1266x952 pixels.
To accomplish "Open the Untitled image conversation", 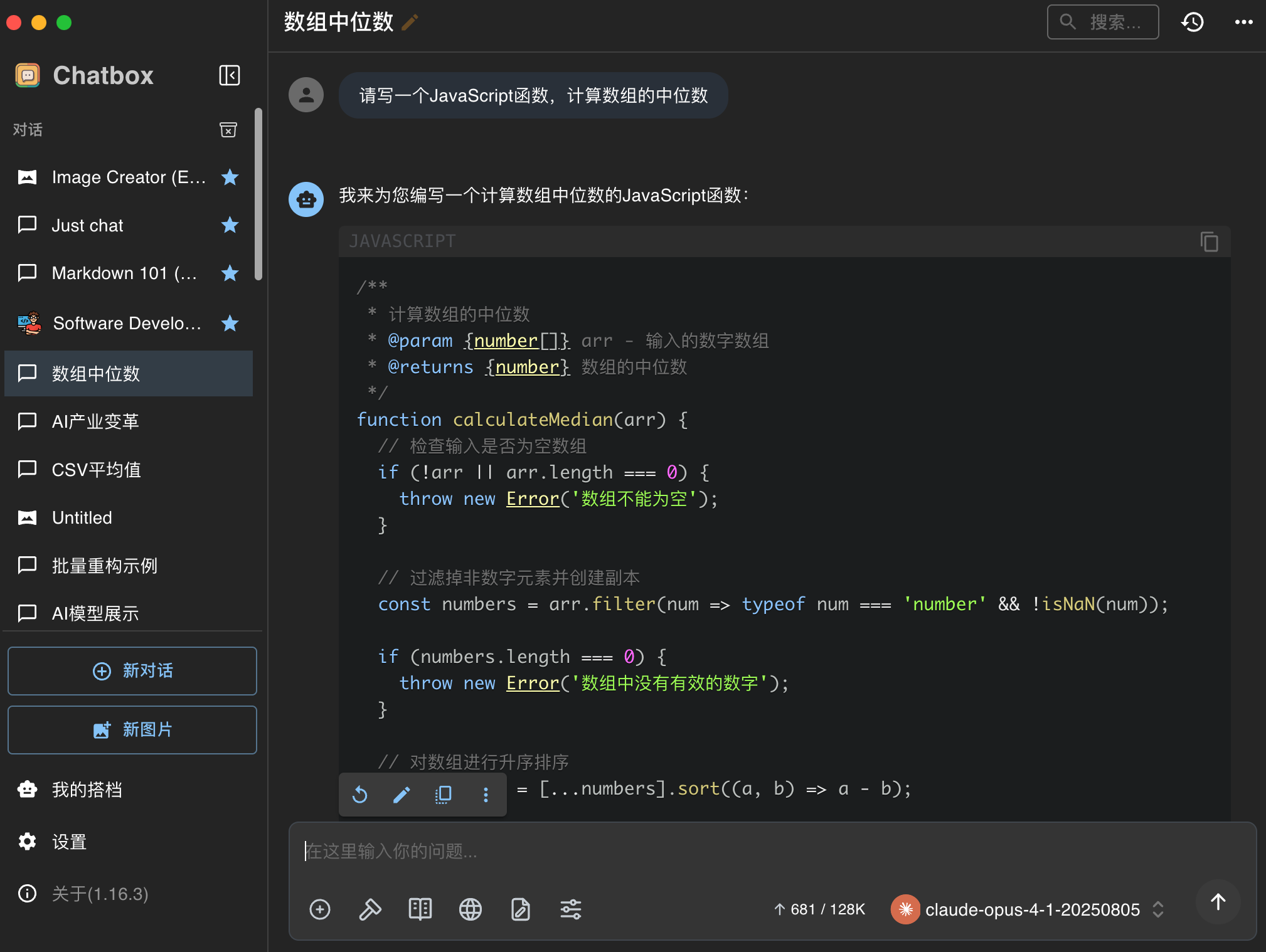I will click(x=129, y=517).
